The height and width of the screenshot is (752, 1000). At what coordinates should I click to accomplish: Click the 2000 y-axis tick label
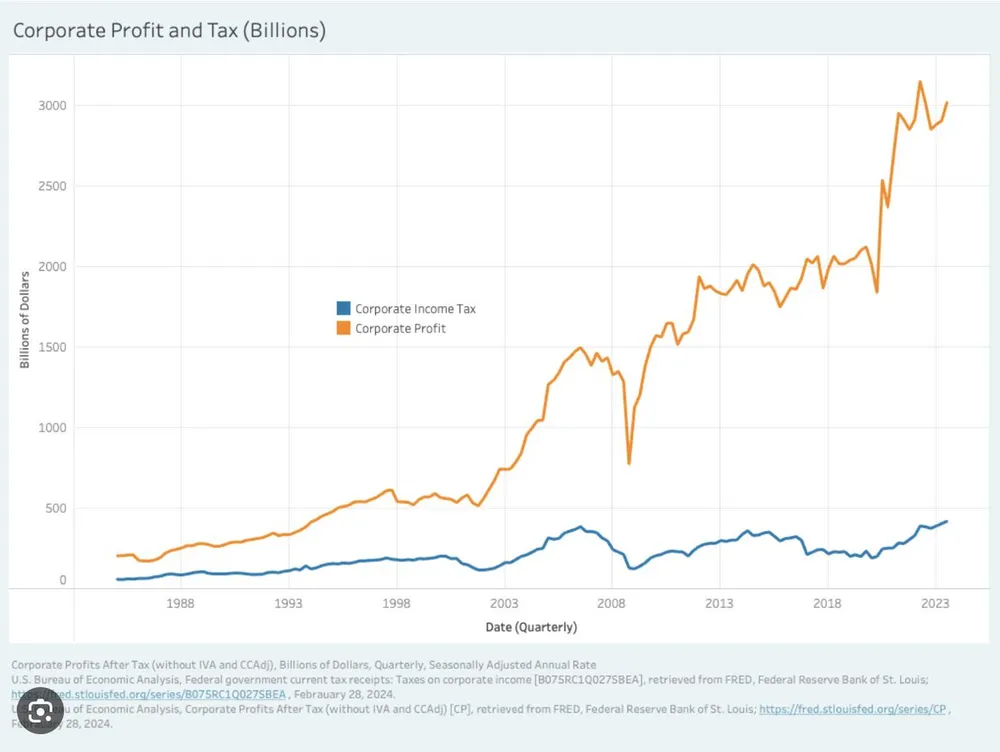[53, 267]
